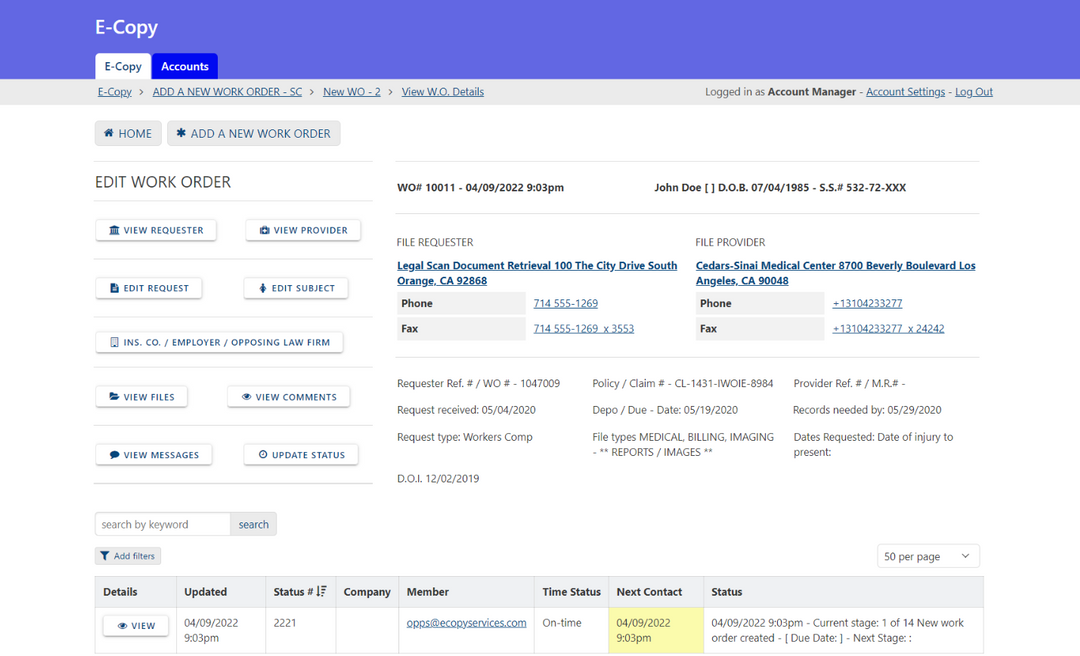Click the E-Copy header title

[127, 28]
